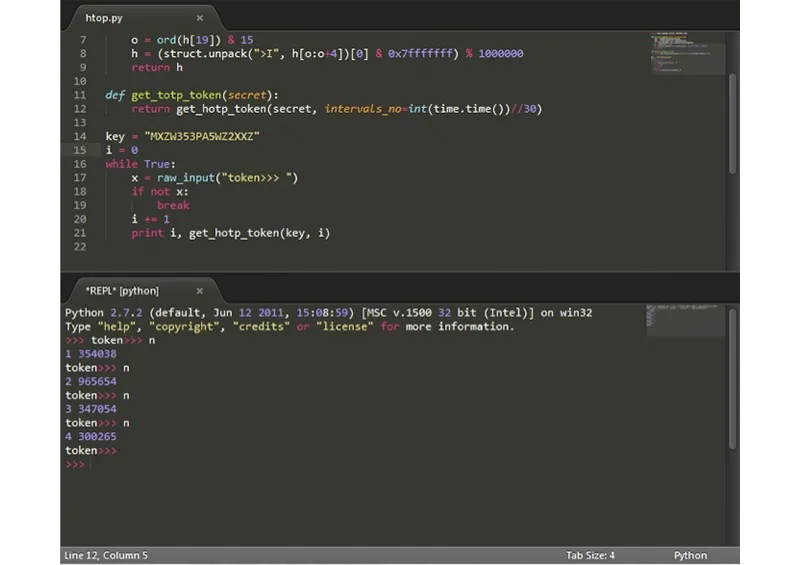Open Tab Size: 4 indentation menu
Viewport: 800px width, 565px height.
pyautogui.click(x=590, y=555)
